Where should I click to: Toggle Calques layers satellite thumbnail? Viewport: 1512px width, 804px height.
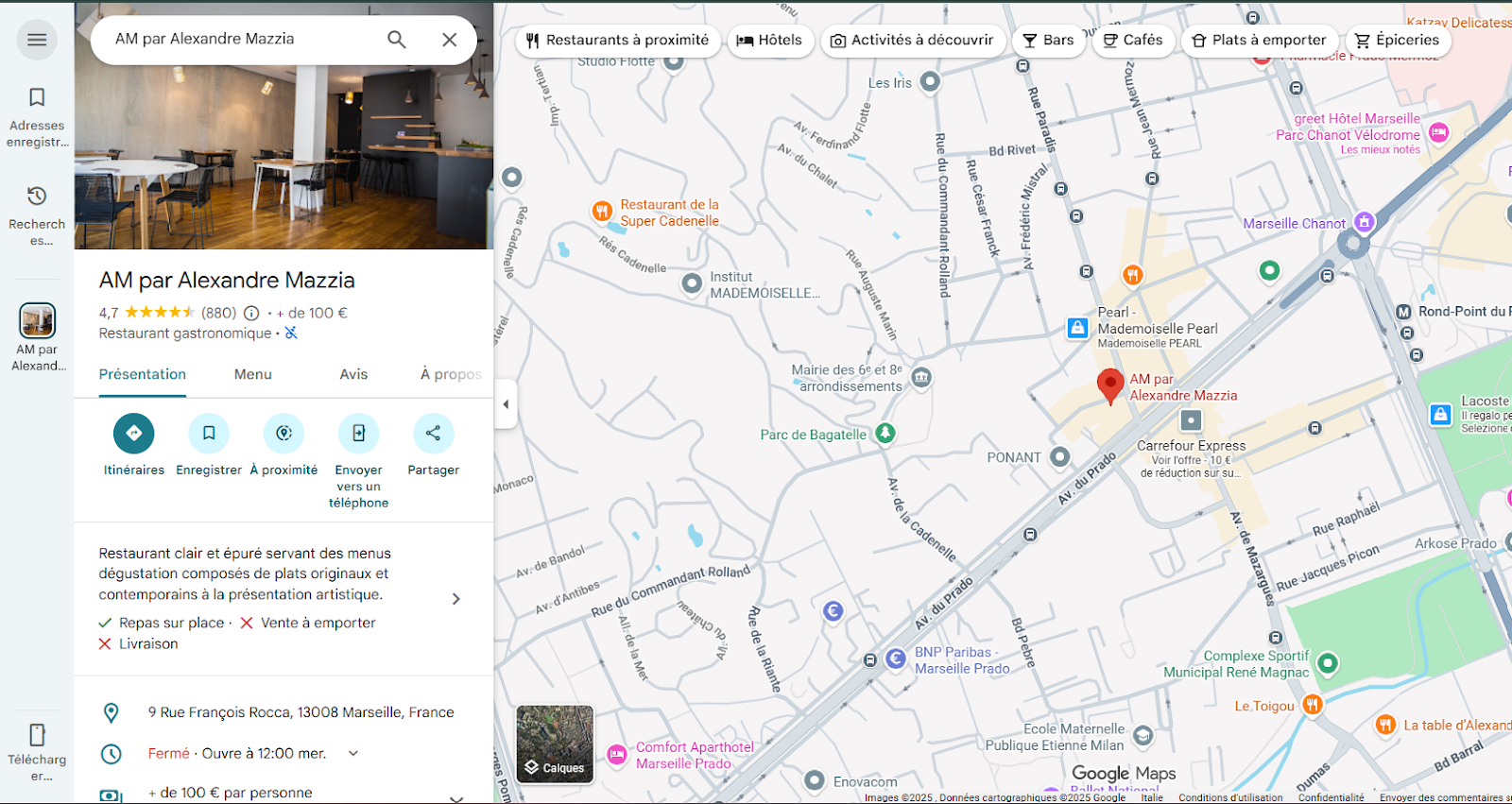(555, 744)
